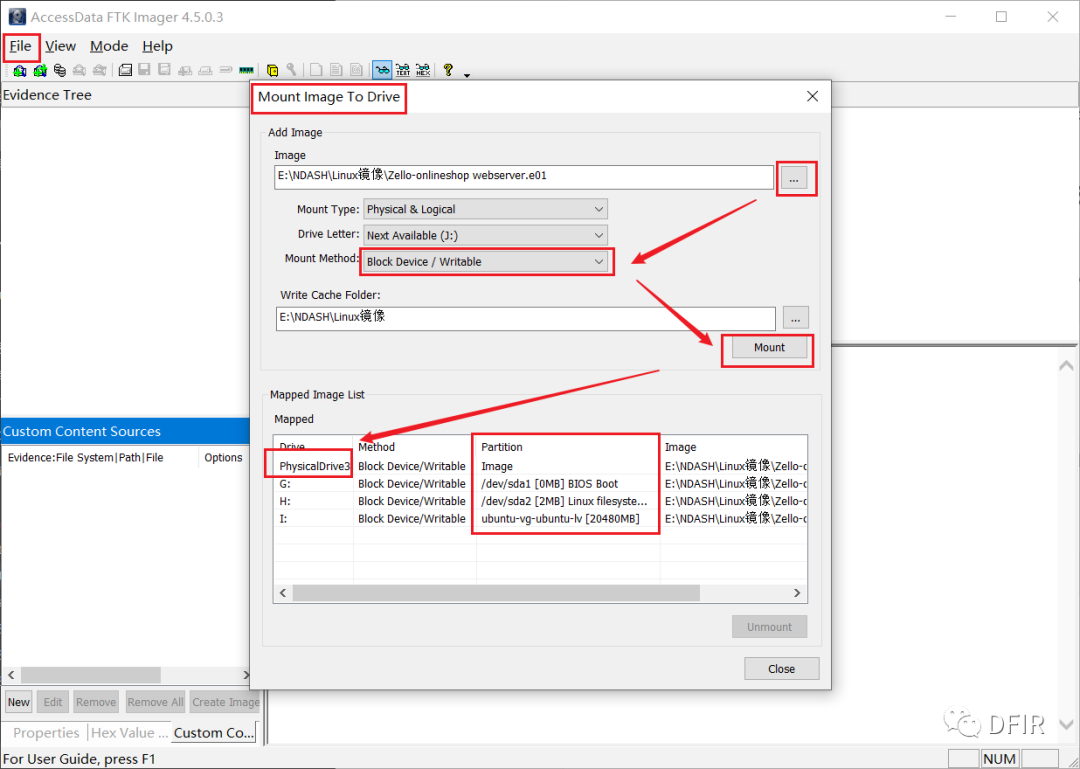Switch viewer to HEX mode icon

point(423,70)
